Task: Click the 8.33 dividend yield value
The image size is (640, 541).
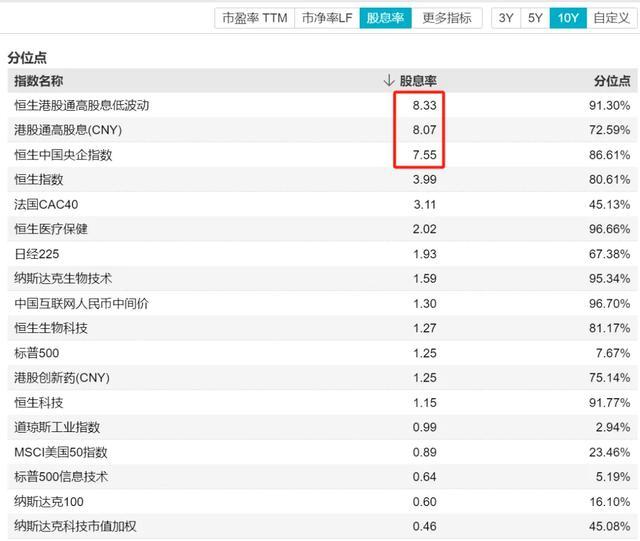Action: 424,105
